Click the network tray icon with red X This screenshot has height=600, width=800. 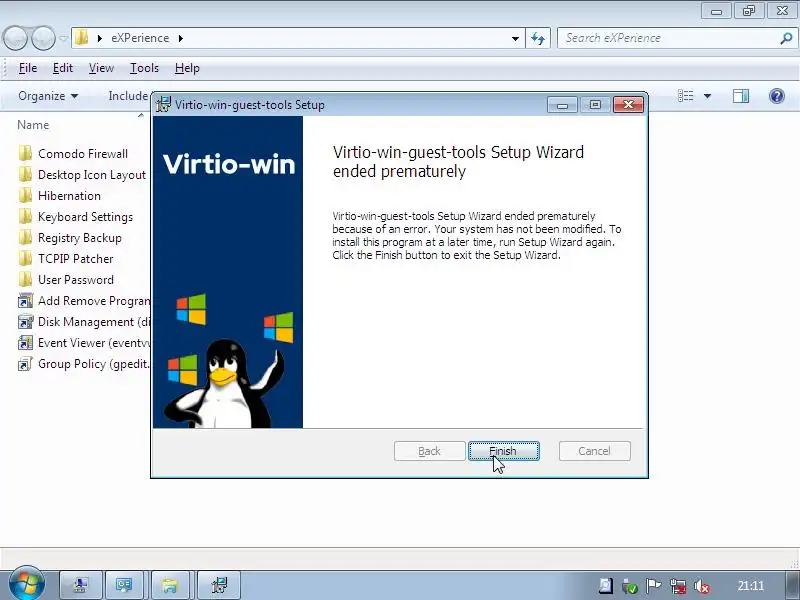pyautogui.click(x=678, y=586)
